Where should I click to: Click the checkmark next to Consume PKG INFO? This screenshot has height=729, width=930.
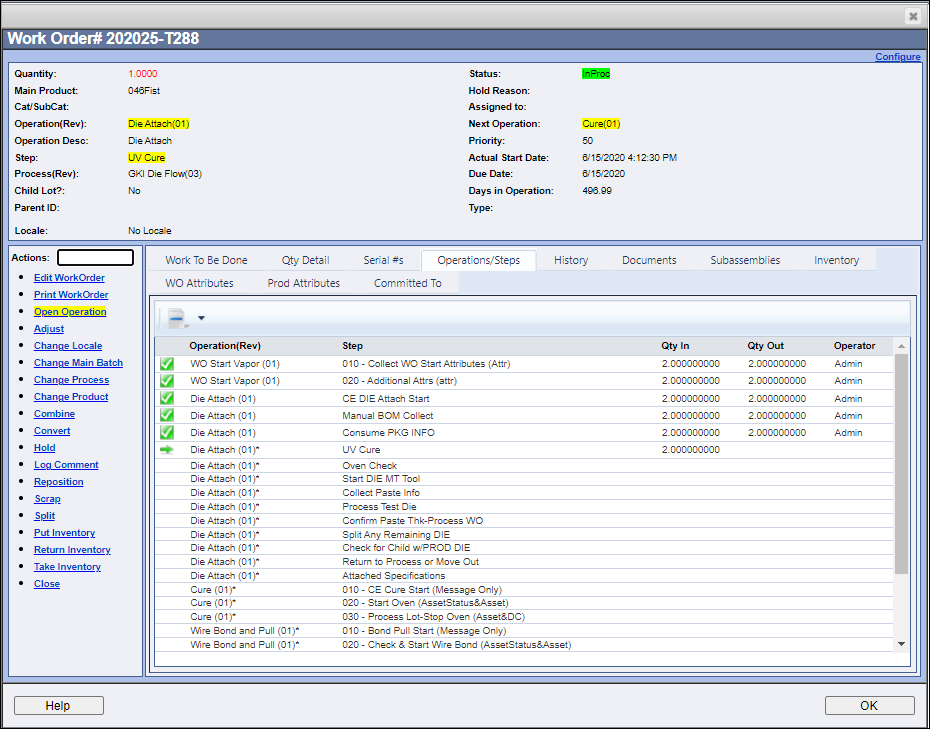165,432
